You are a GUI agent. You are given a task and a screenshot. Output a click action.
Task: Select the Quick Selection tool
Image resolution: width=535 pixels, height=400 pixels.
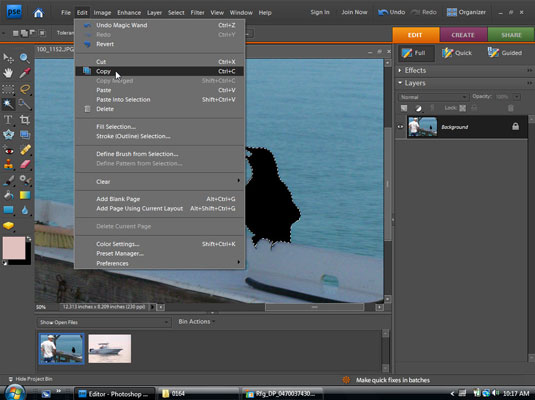(x=25, y=104)
